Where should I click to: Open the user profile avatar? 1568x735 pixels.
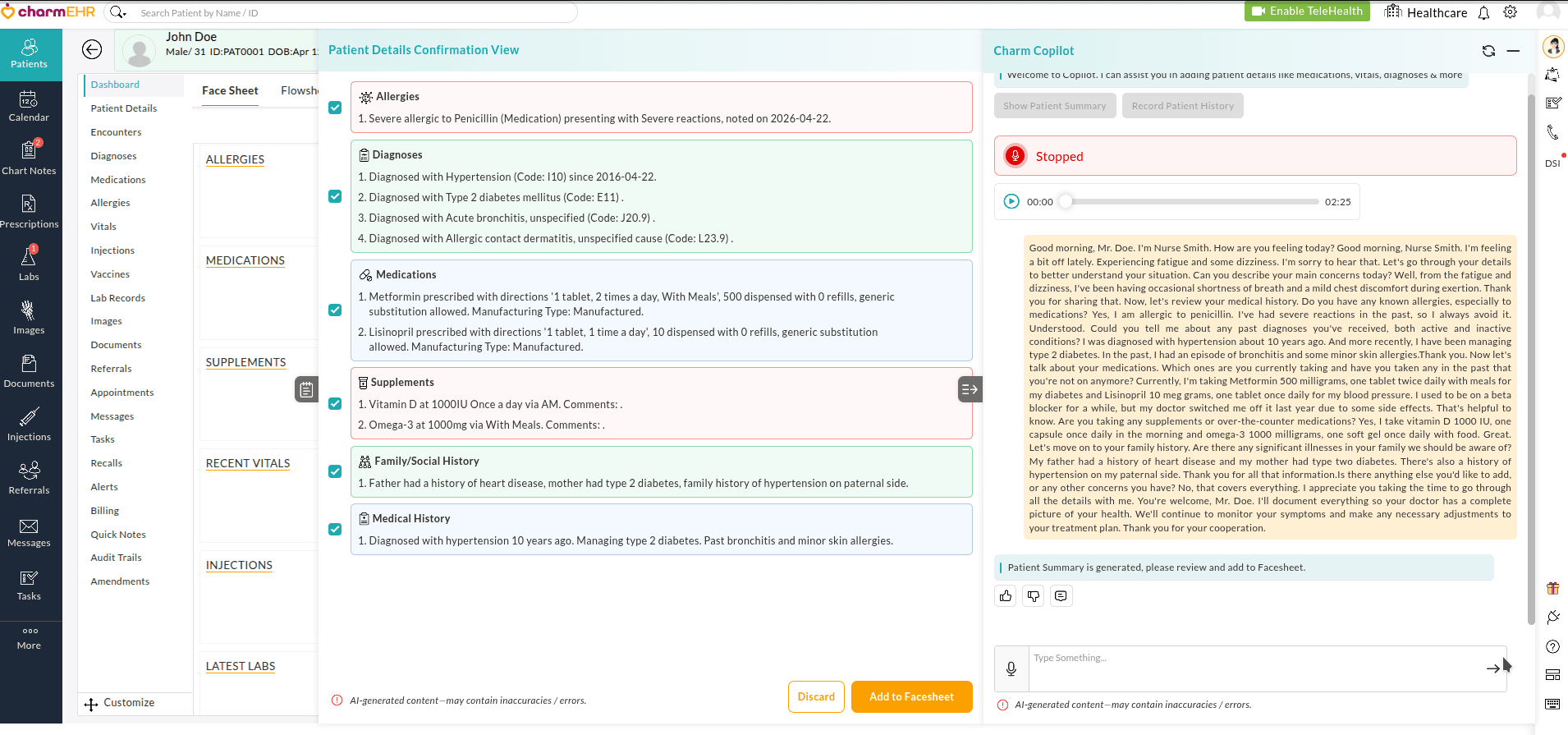point(1547,12)
